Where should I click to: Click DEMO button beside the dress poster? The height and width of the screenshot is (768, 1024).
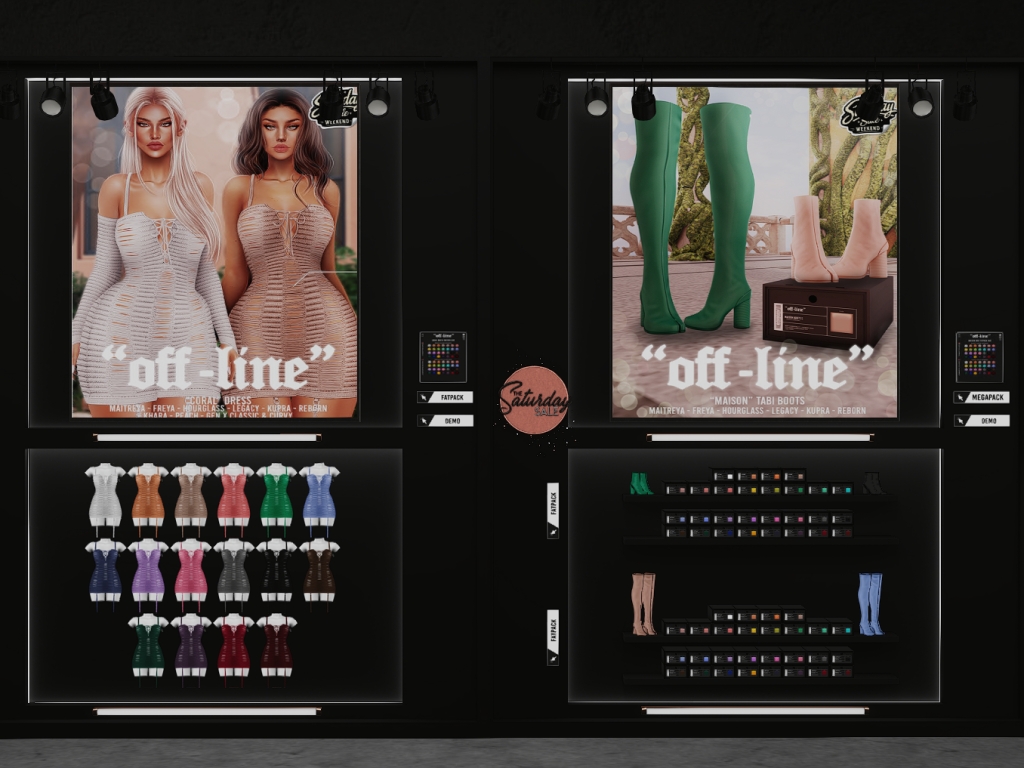pos(445,421)
